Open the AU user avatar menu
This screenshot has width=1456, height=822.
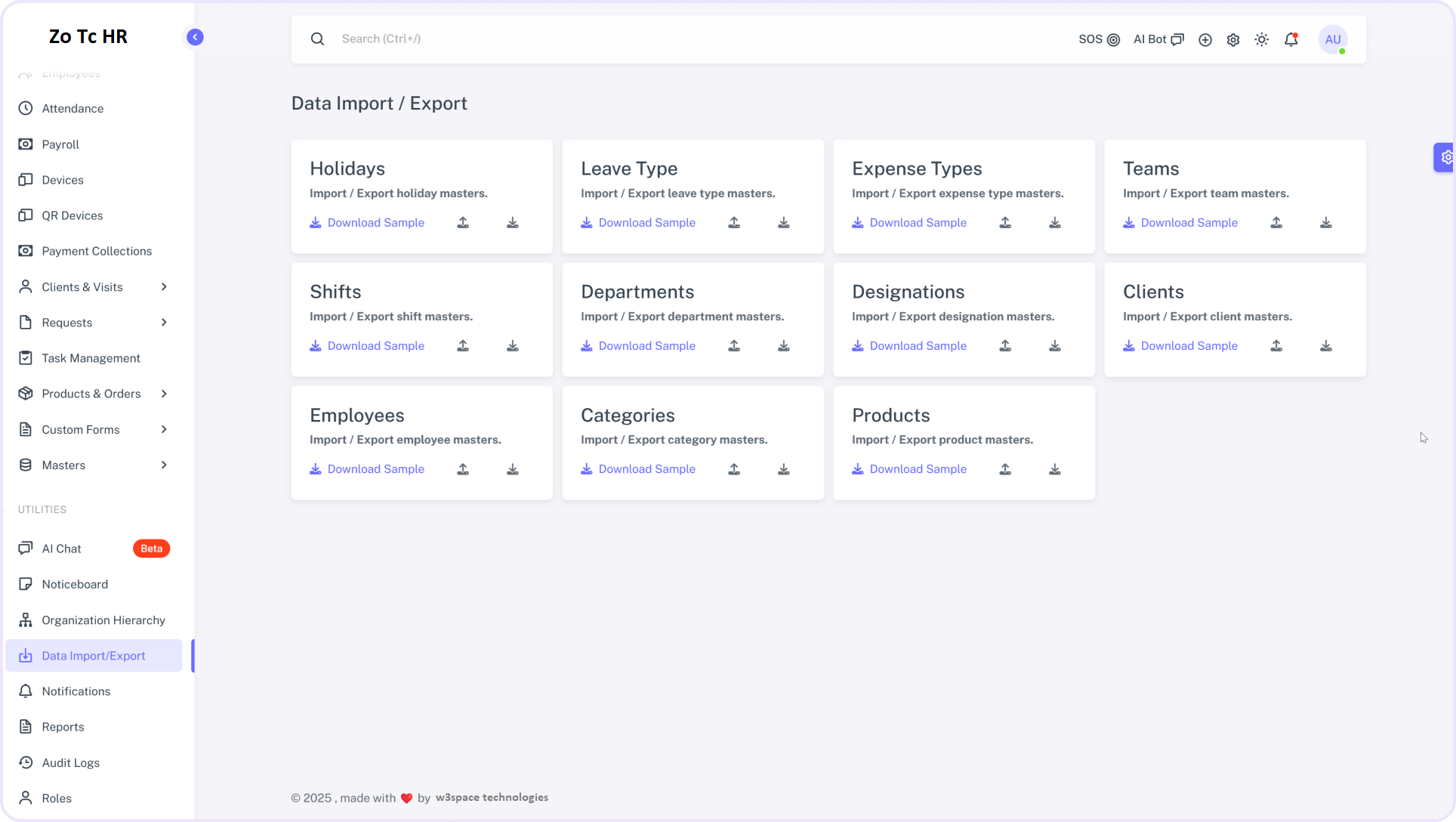pos(1333,39)
